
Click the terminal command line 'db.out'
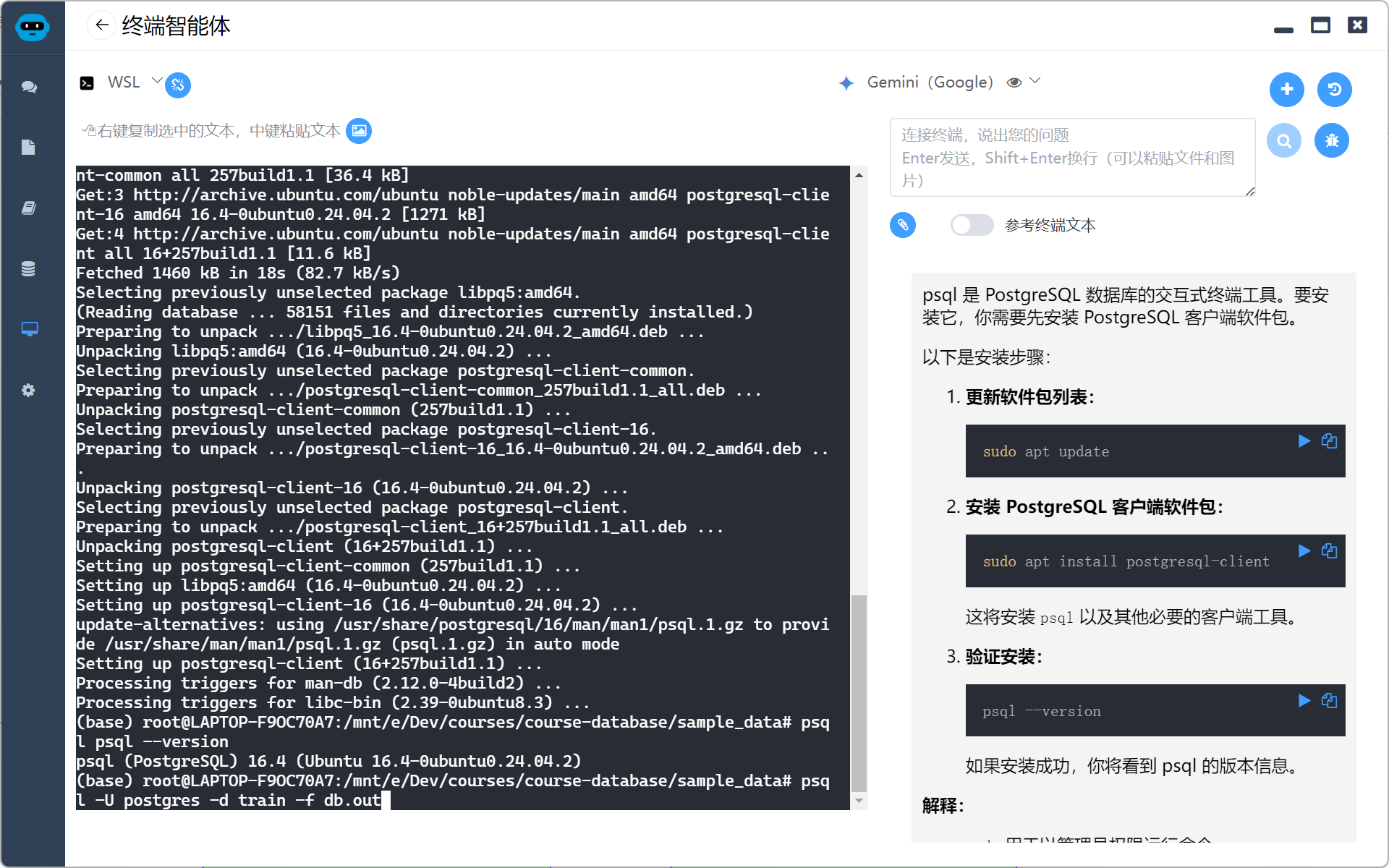point(352,800)
